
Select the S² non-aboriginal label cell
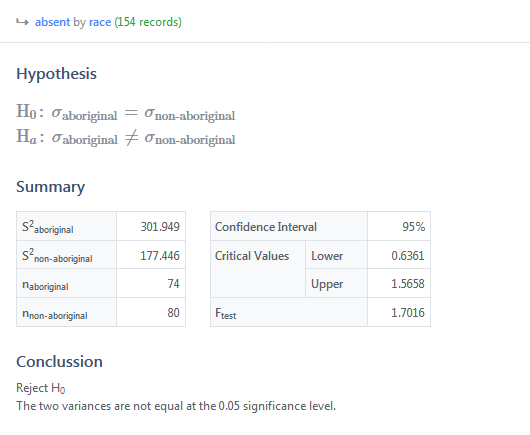pyautogui.click(x=66, y=255)
